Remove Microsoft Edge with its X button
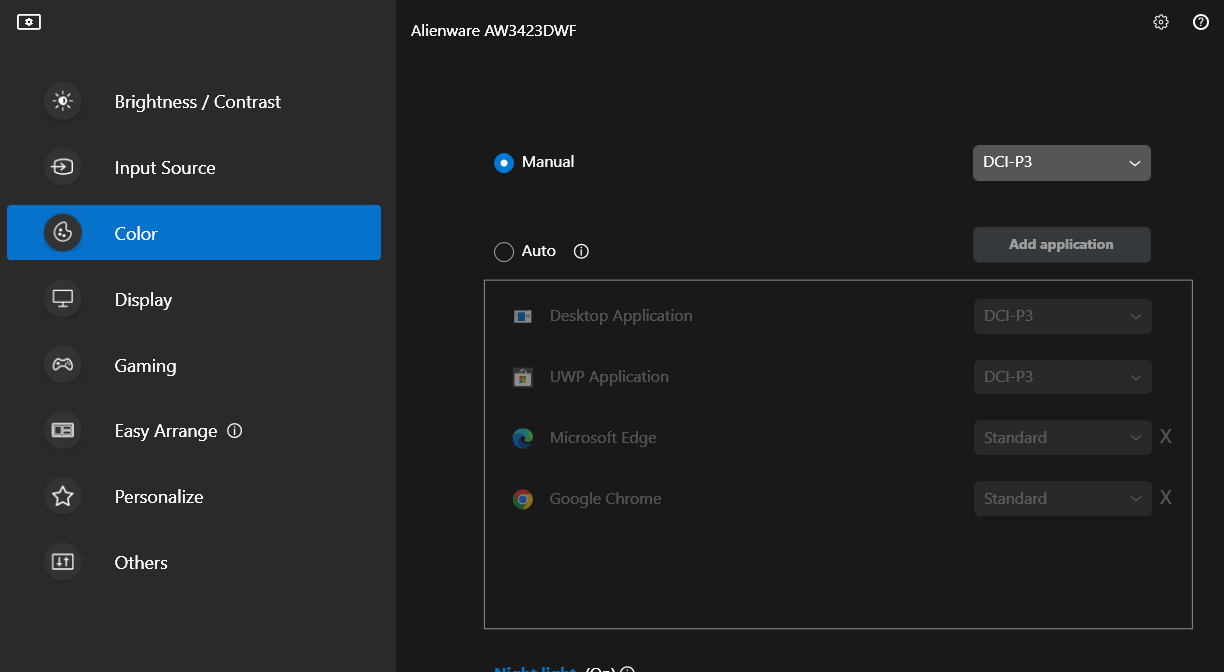This screenshot has height=672, width=1224. (1165, 437)
